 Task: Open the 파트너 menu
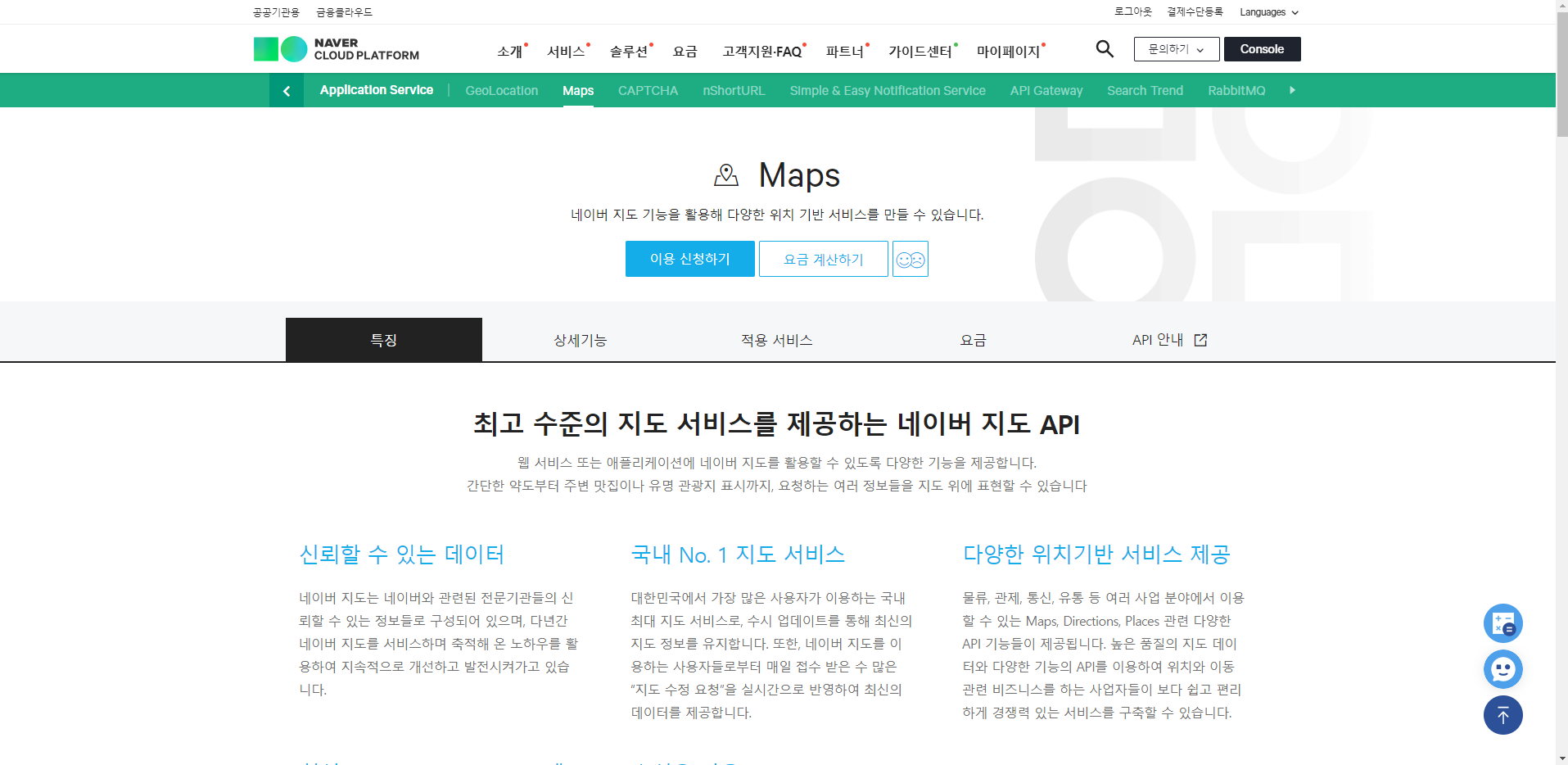(845, 51)
